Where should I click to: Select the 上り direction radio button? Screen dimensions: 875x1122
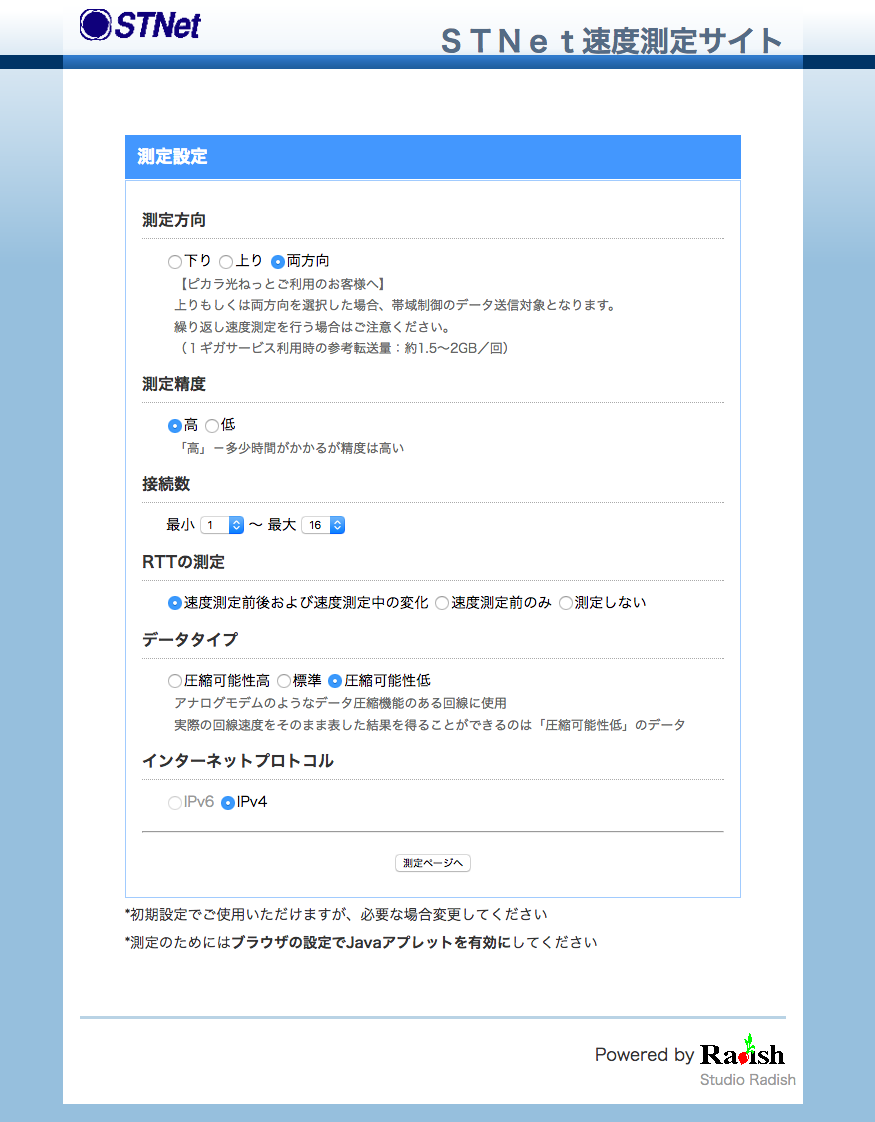(226, 262)
